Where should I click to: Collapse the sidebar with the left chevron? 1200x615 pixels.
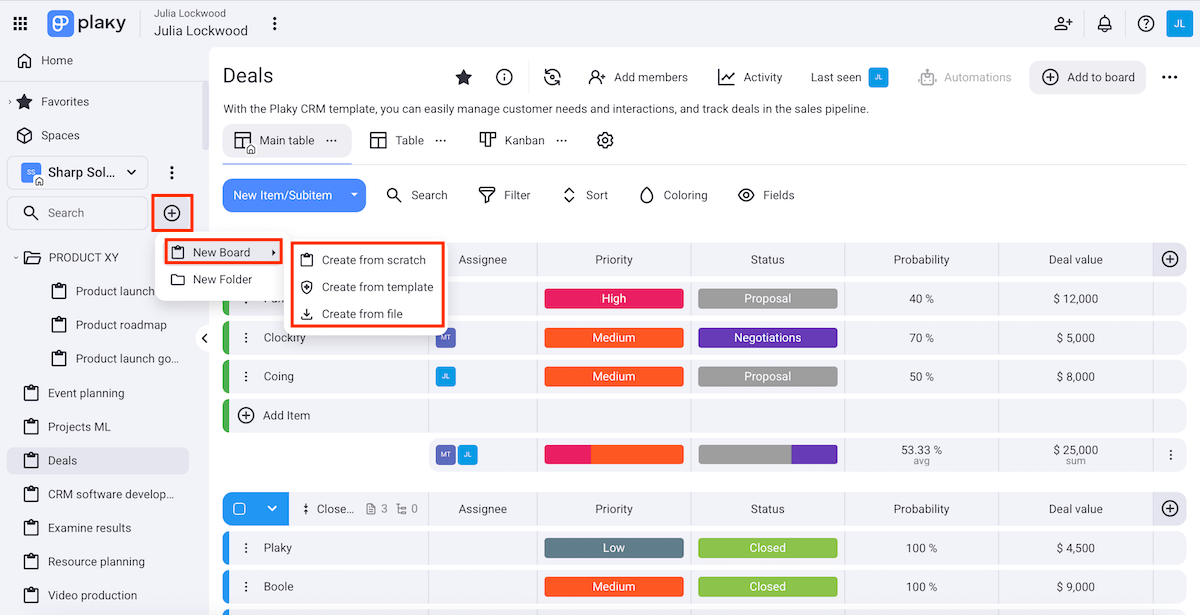pos(205,338)
